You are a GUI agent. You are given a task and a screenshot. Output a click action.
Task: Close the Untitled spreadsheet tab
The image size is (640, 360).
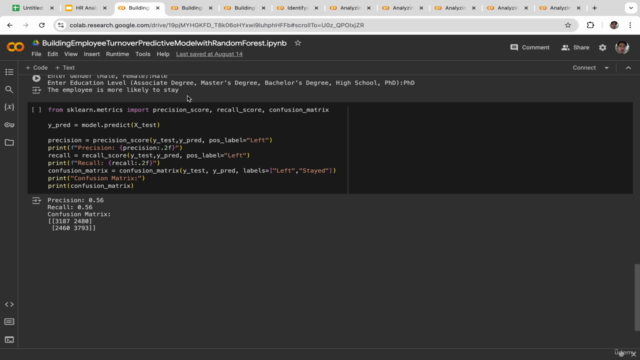coord(52,8)
